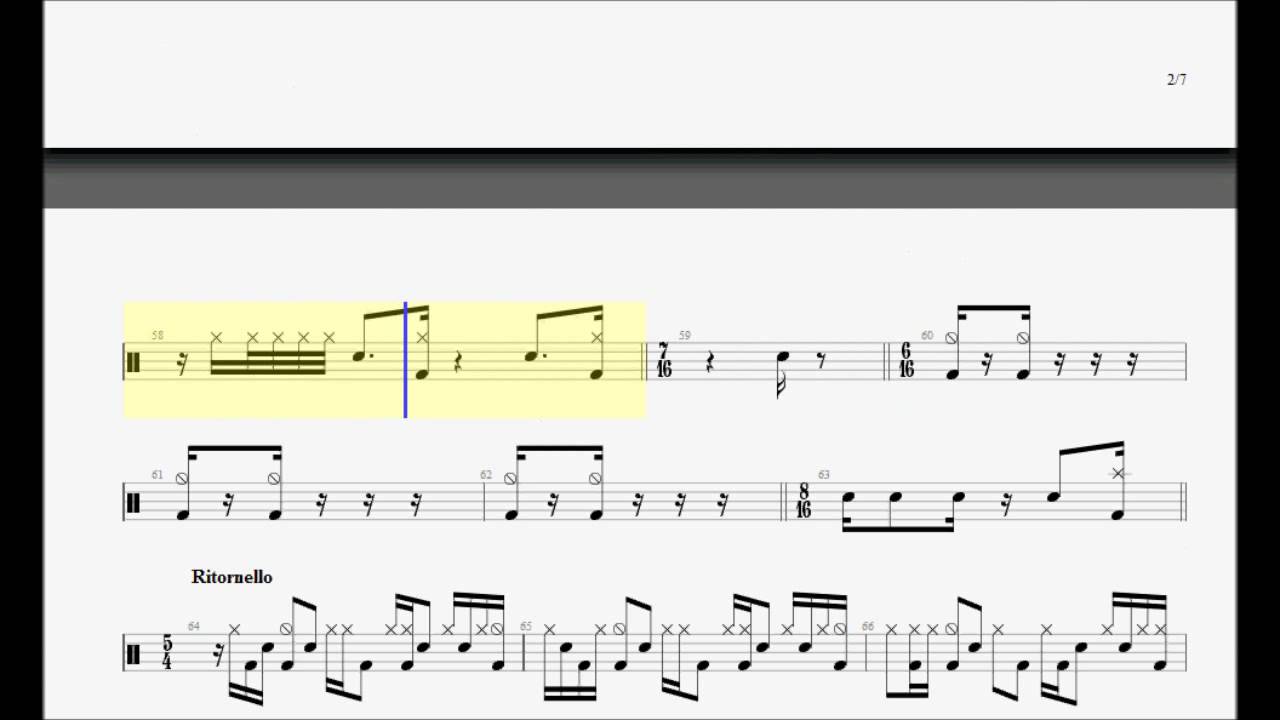Select the percussion clef before the 5/4 signature

point(133,652)
